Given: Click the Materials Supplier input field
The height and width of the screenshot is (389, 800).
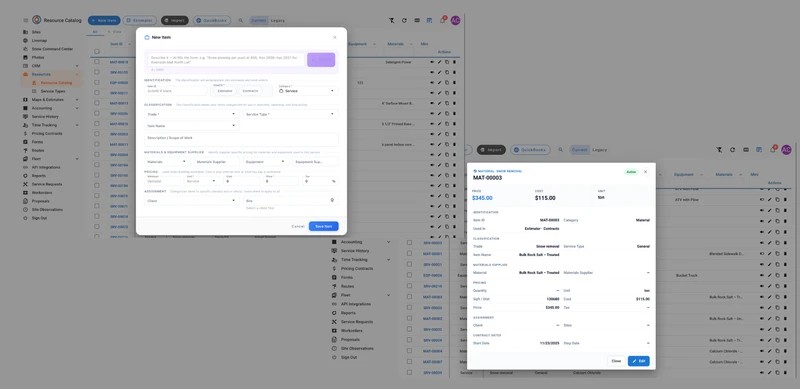Looking at the screenshot, I should (x=217, y=162).
